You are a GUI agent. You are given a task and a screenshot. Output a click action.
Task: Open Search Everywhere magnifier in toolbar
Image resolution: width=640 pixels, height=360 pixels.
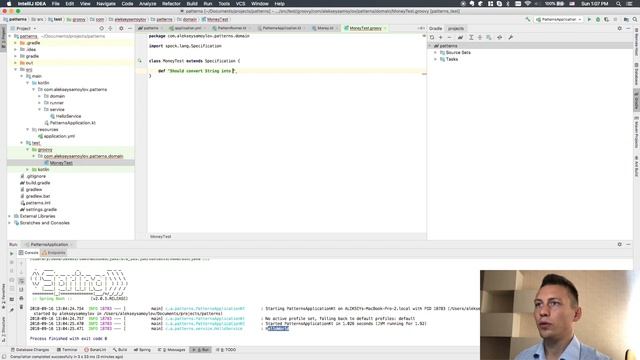[635, 19]
